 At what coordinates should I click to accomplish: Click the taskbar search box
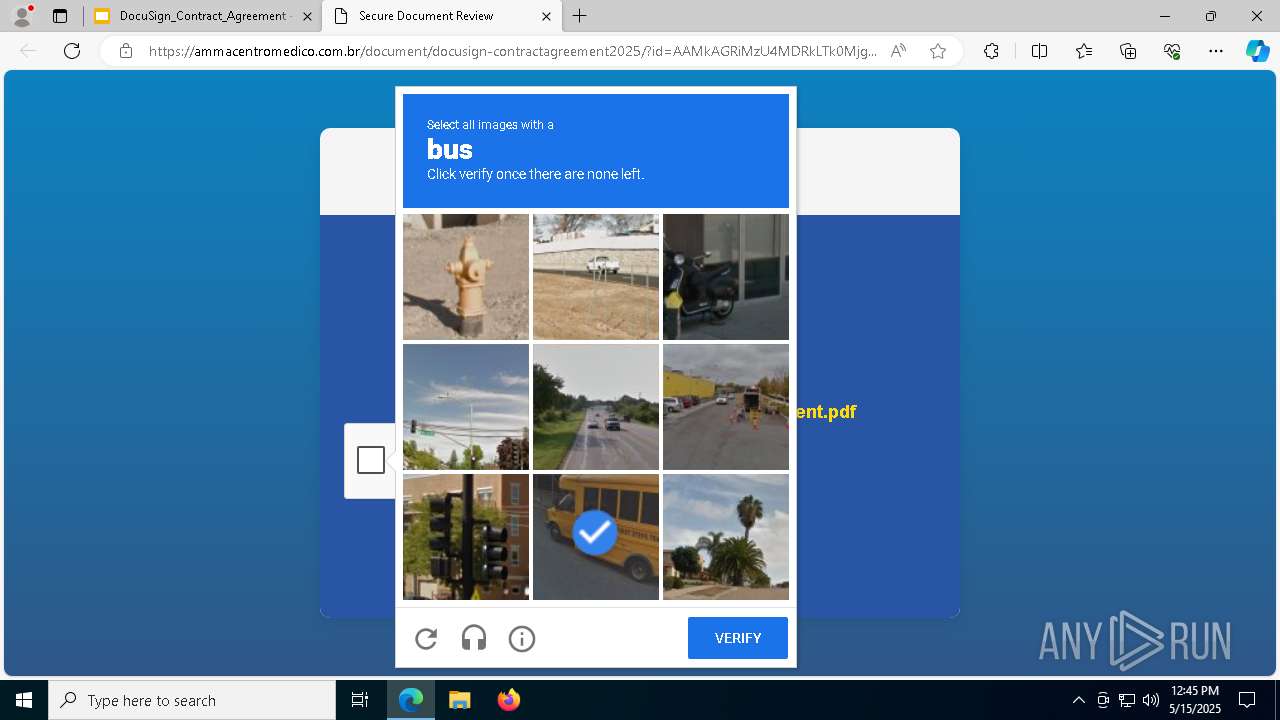[x=192, y=700]
